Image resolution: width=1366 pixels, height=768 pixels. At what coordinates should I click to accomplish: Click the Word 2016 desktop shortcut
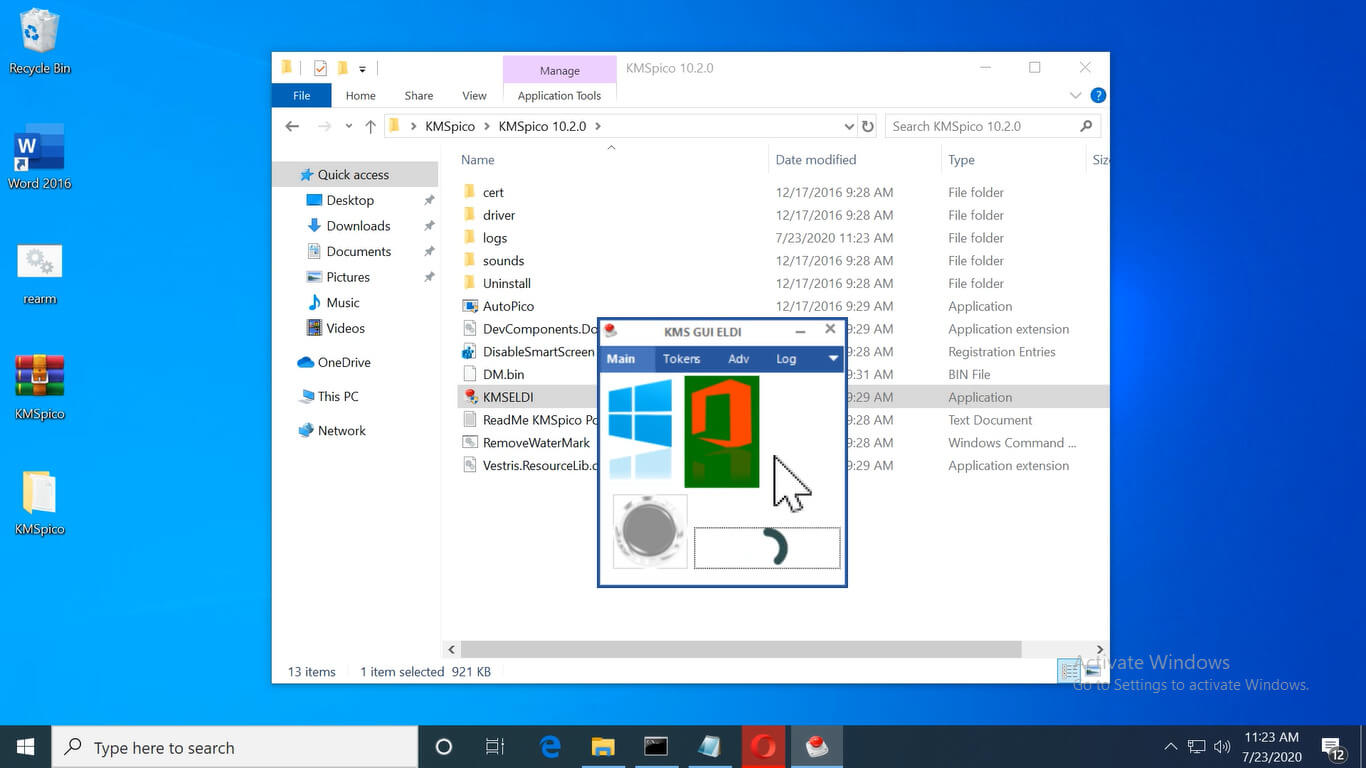tap(40, 157)
